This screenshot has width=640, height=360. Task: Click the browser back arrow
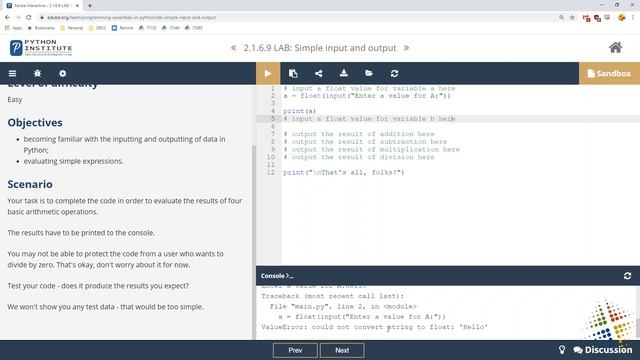(x=7, y=18)
